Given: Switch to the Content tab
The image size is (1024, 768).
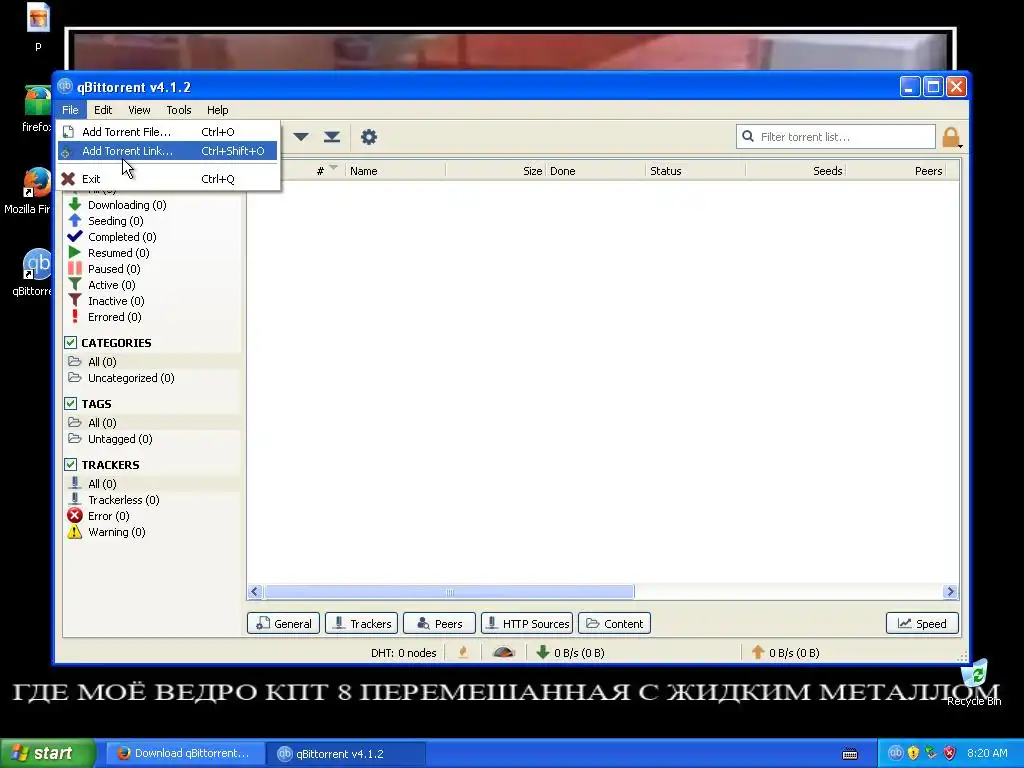Looking at the screenshot, I should click(x=614, y=624).
